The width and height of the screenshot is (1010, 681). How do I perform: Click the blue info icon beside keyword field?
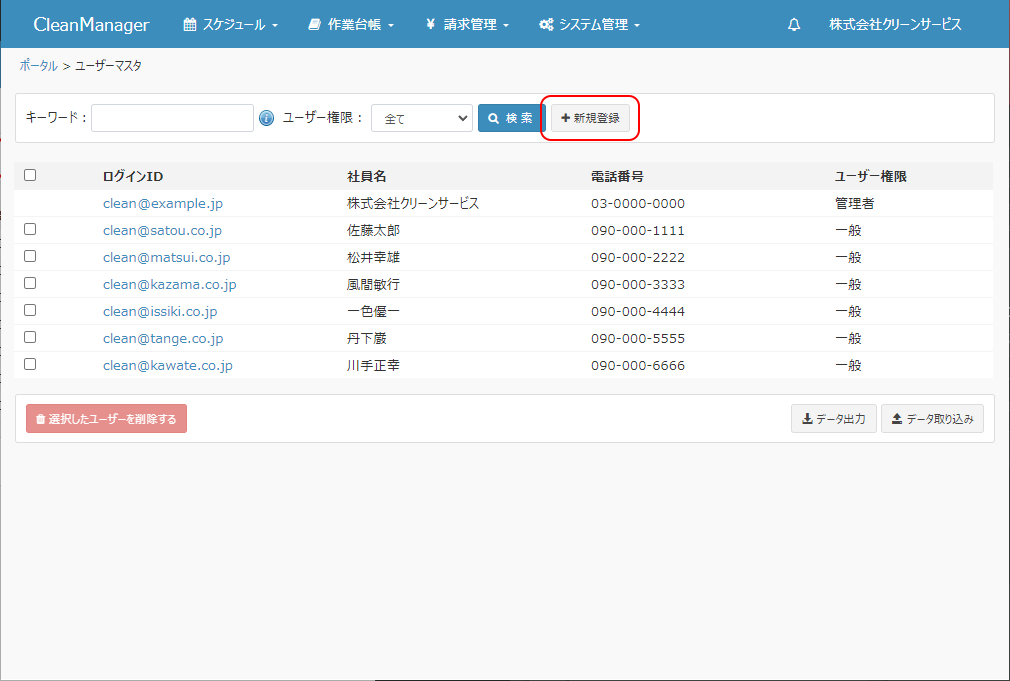pyautogui.click(x=266, y=118)
